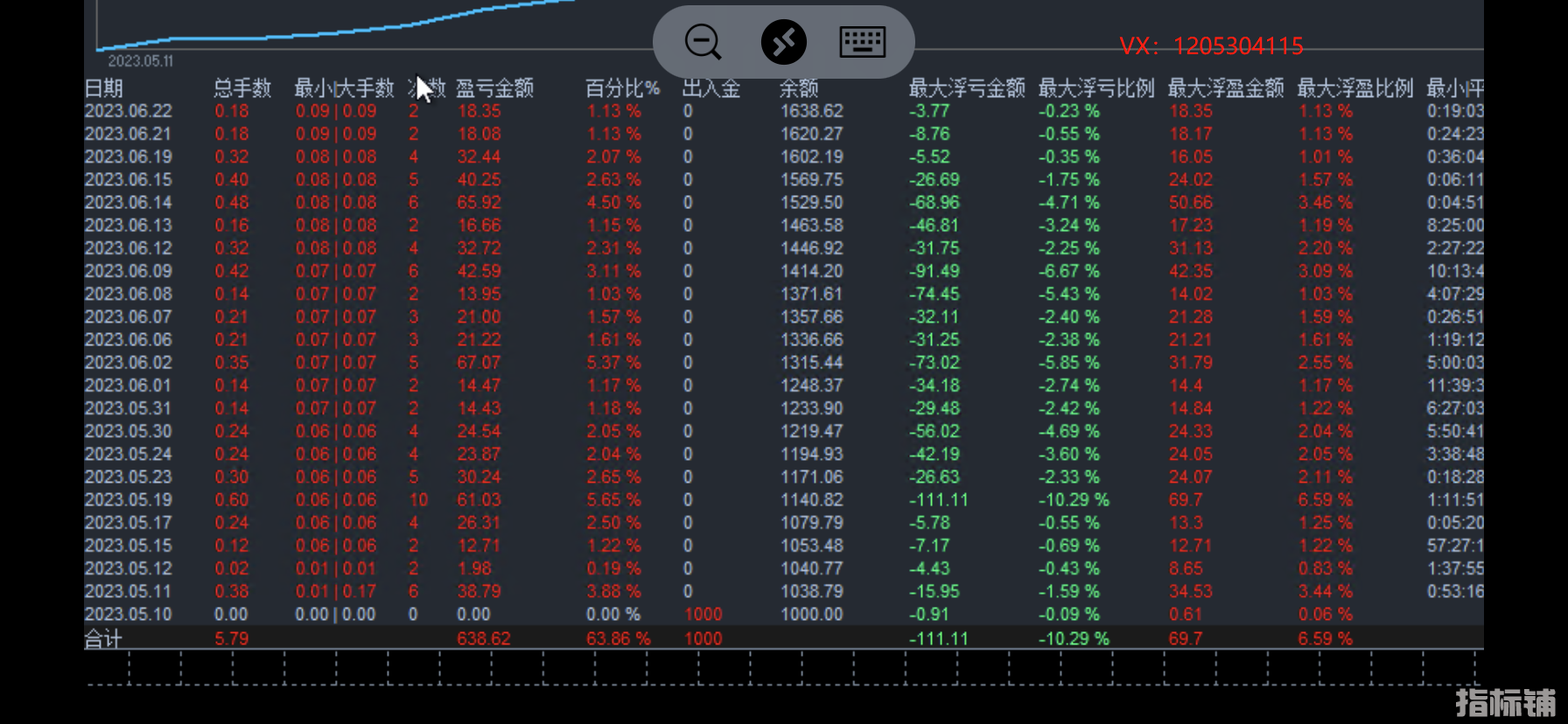The width and height of the screenshot is (1568, 724).
Task: Select the 2023.05.17 date cell
Action: [128, 523]
